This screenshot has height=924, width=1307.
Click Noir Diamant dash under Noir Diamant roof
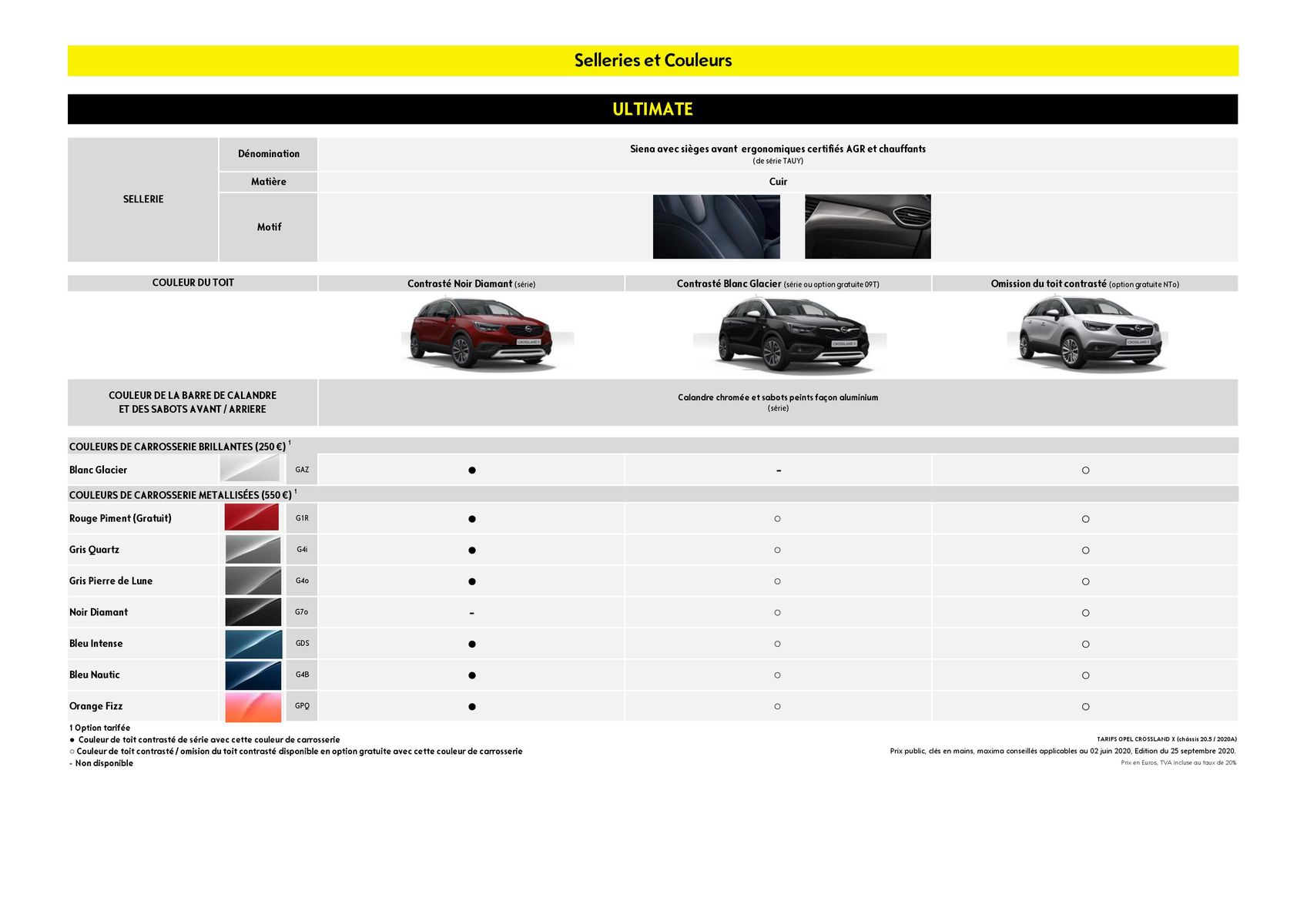point(471,614)
